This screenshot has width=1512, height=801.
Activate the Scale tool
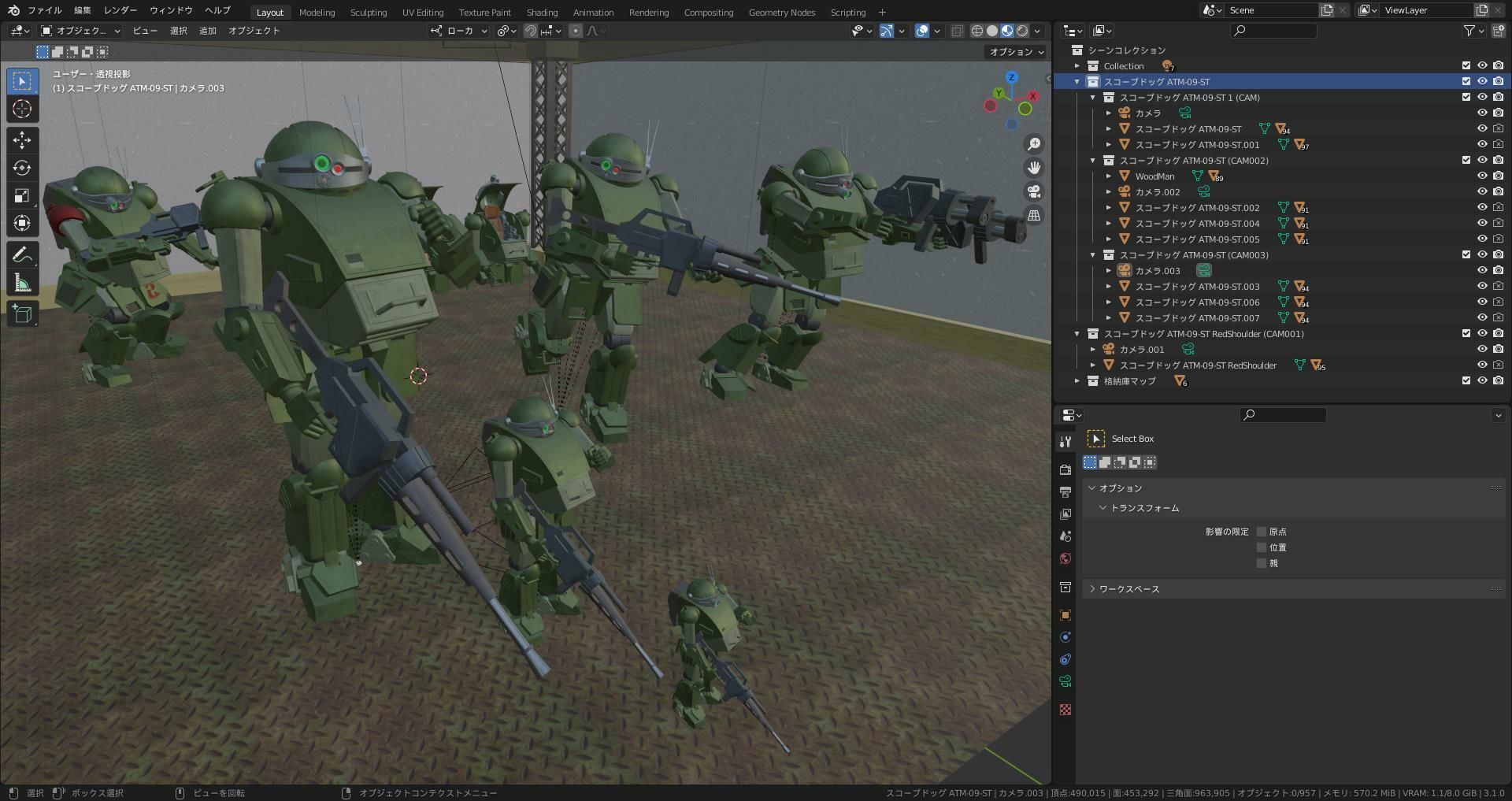[x=22, y=195]
